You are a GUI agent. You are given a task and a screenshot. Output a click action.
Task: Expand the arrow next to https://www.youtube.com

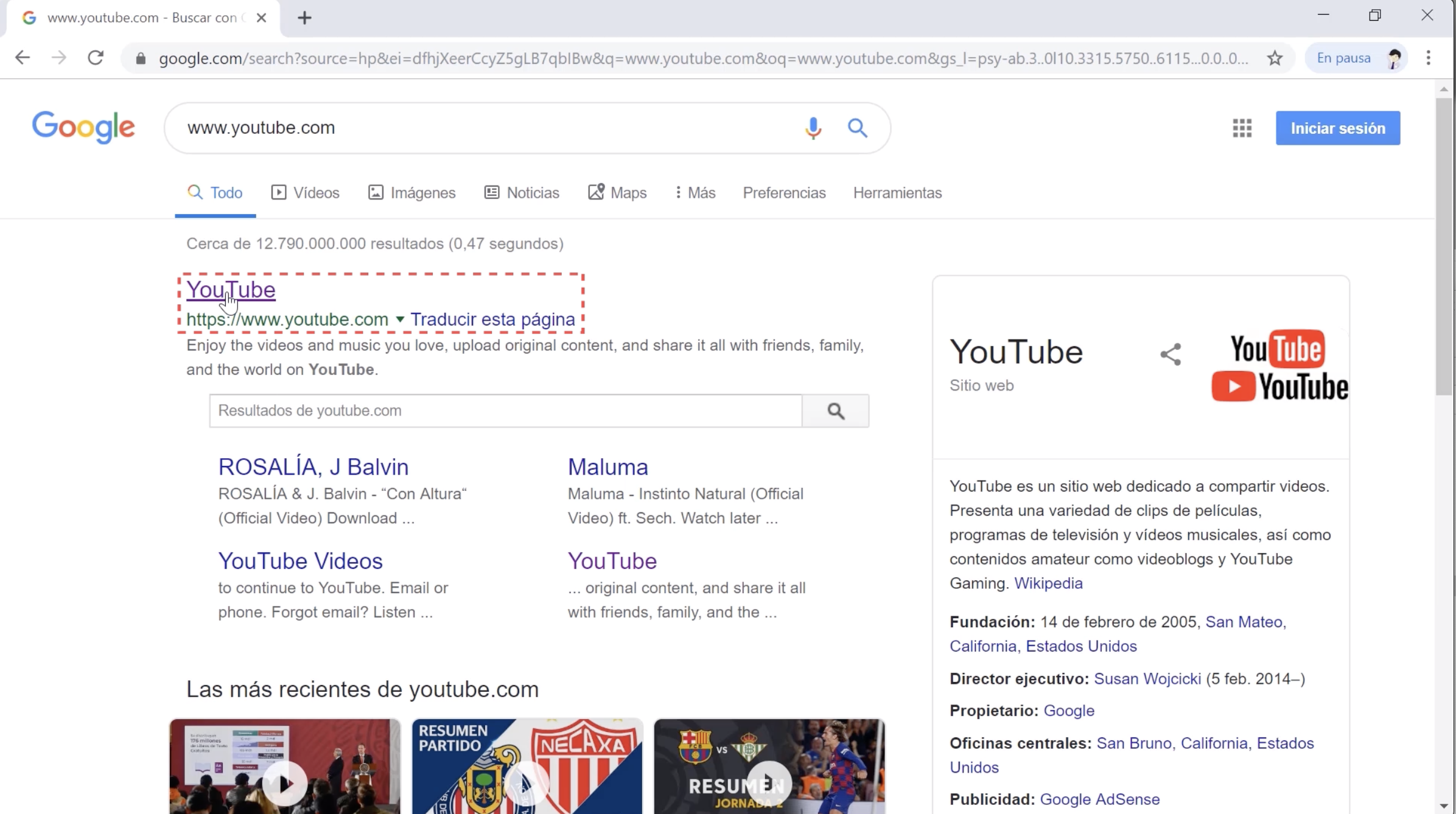pyautogui.click(x=401, y=319)
